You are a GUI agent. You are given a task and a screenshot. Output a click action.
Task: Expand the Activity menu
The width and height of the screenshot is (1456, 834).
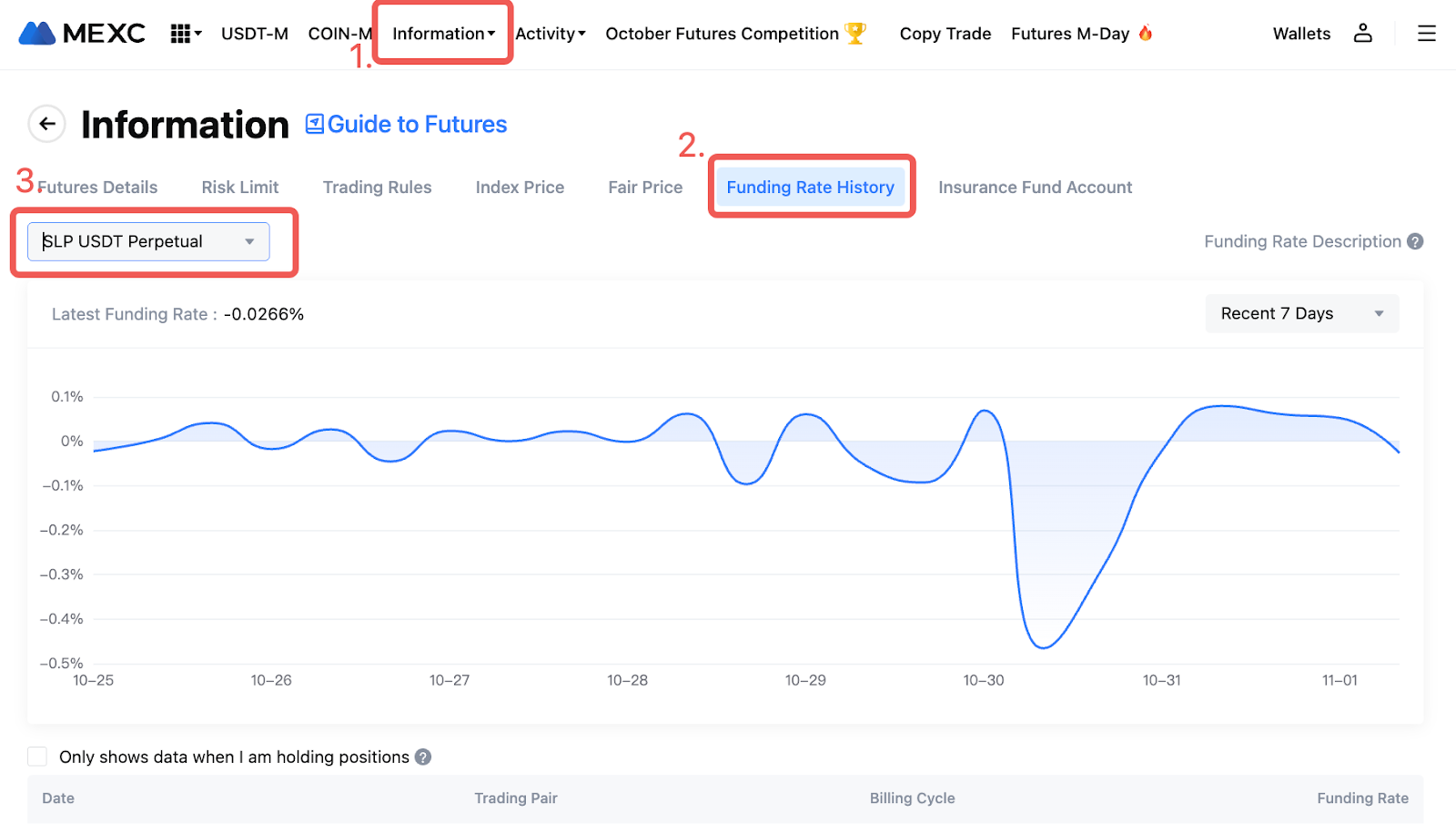pos(550,34)
